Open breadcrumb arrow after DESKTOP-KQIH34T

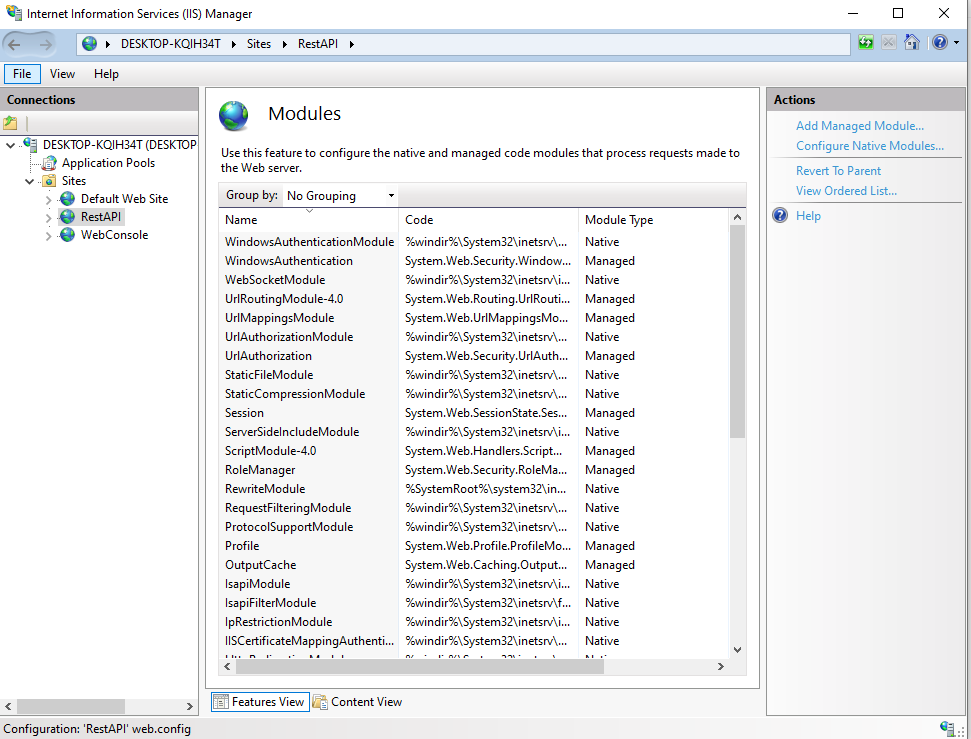233,44
